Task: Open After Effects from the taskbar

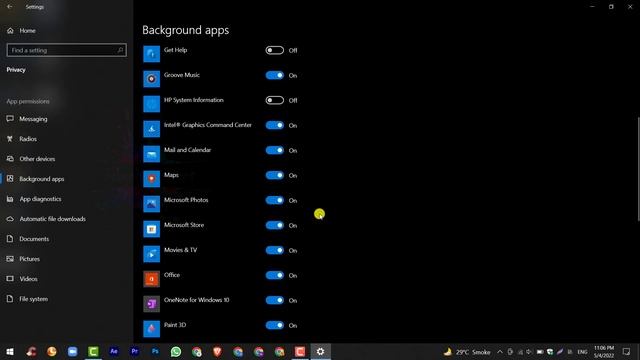Action: tap(114, 351)
